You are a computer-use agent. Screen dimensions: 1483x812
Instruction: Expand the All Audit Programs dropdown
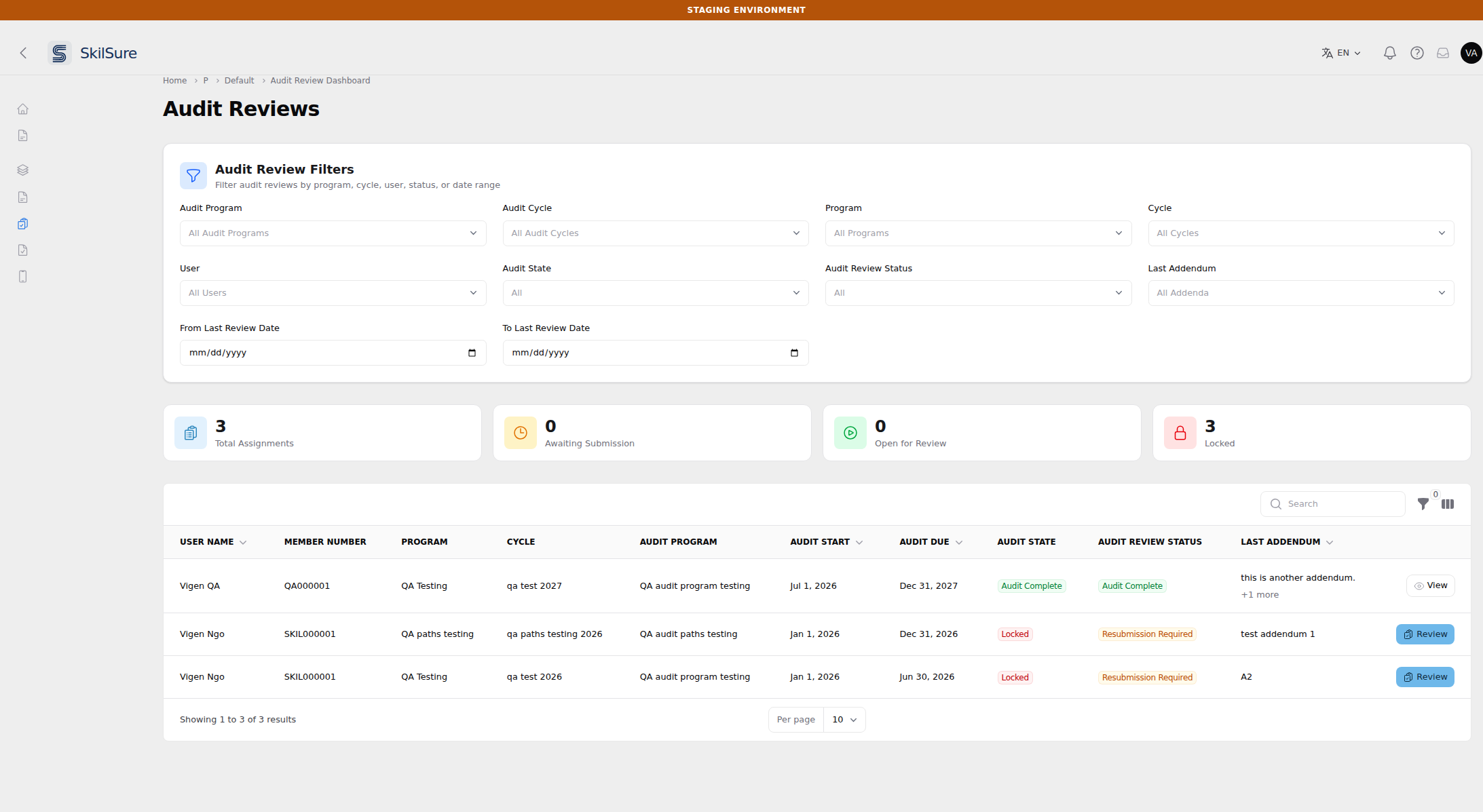click(333, 233)
